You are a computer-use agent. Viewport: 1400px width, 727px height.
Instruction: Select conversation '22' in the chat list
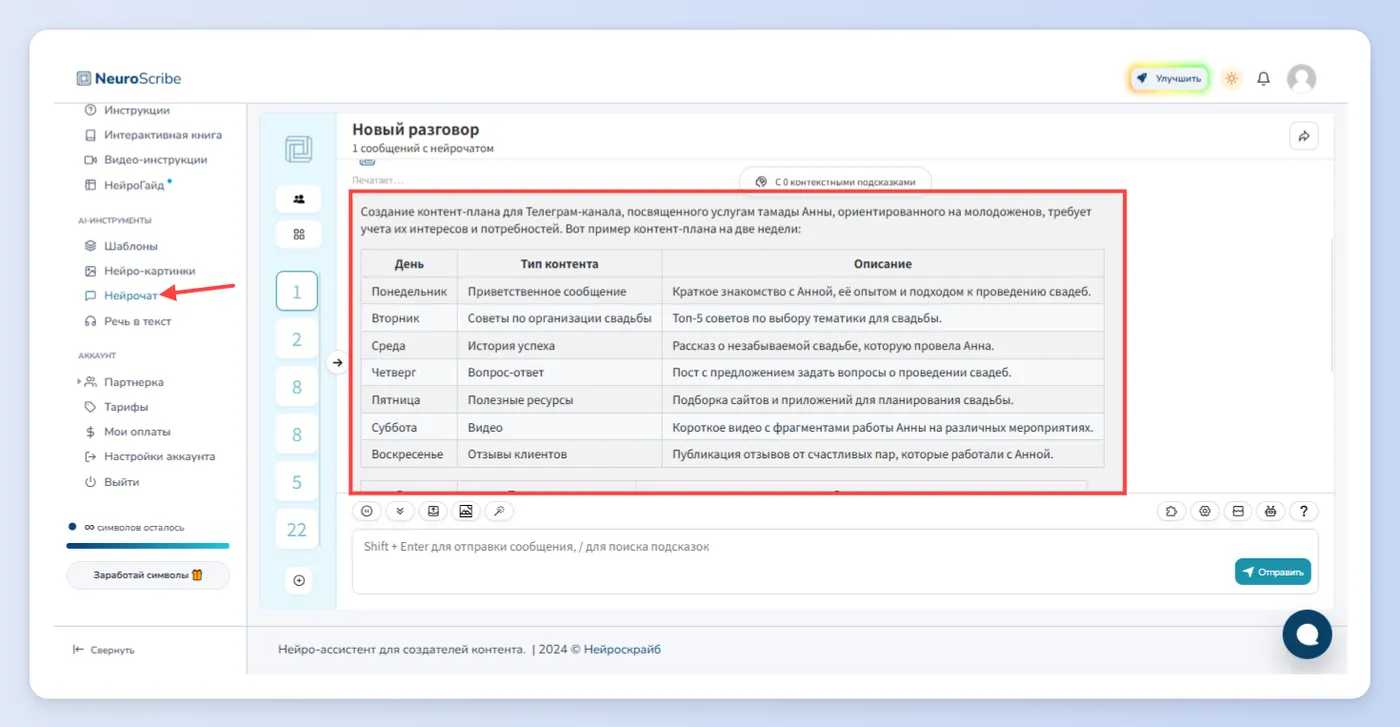pos(297,530)
